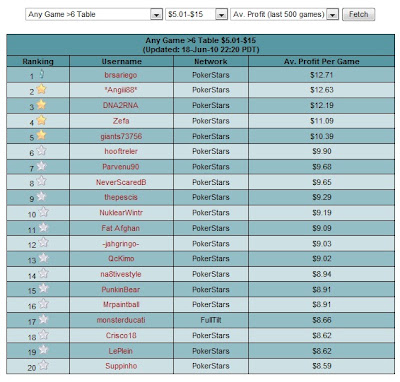This screenshot has width=400, height=382.
Task: Click the silver star beside NeverScaredB
Action: (41, 181)
